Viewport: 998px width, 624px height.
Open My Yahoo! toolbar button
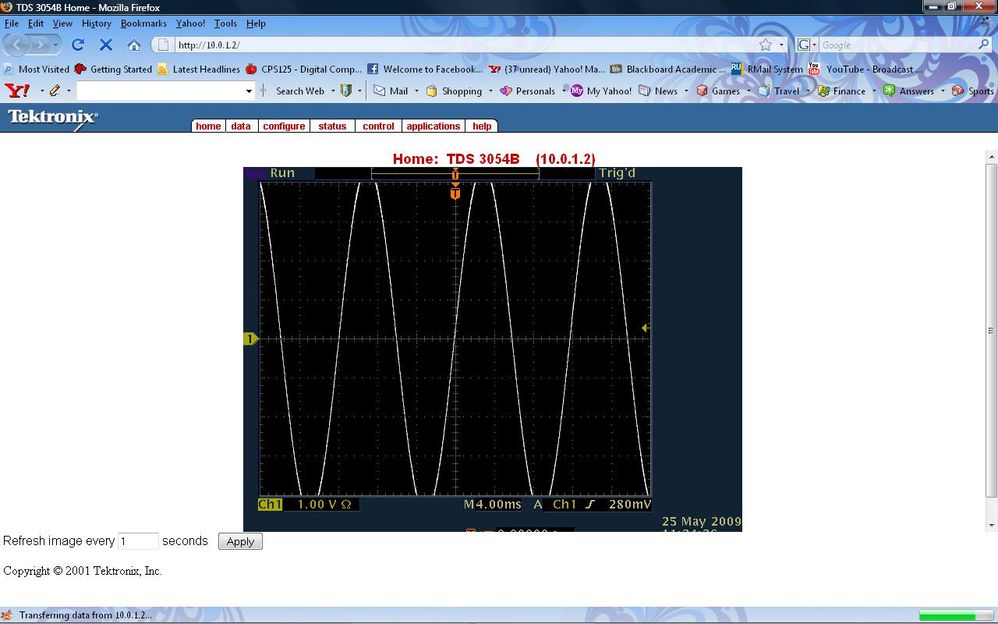(601, 91)
